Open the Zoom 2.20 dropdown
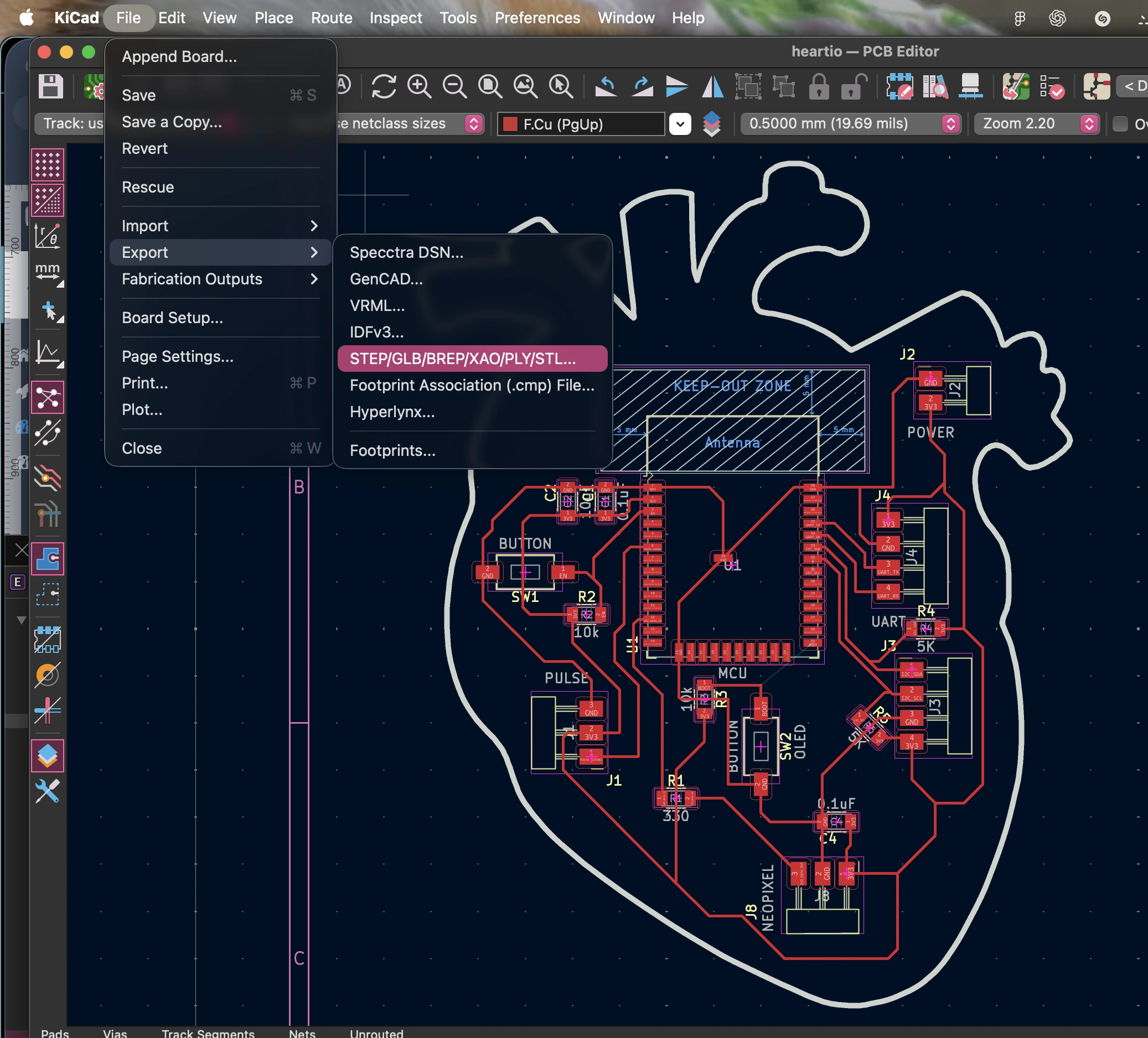Screen dimensions: 1148x1038 [1036, 123]
